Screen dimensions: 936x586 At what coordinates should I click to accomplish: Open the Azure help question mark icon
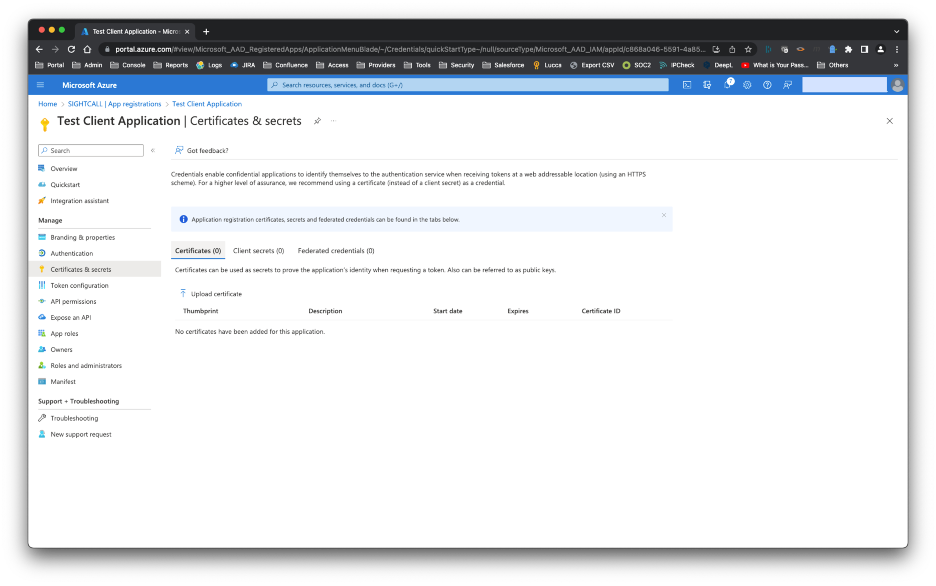(x=768, y=85)
